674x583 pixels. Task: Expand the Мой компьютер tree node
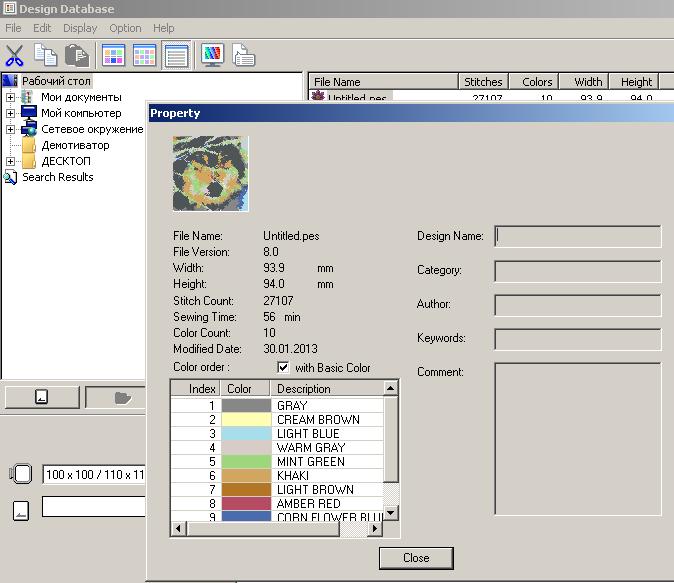point(11,113)
